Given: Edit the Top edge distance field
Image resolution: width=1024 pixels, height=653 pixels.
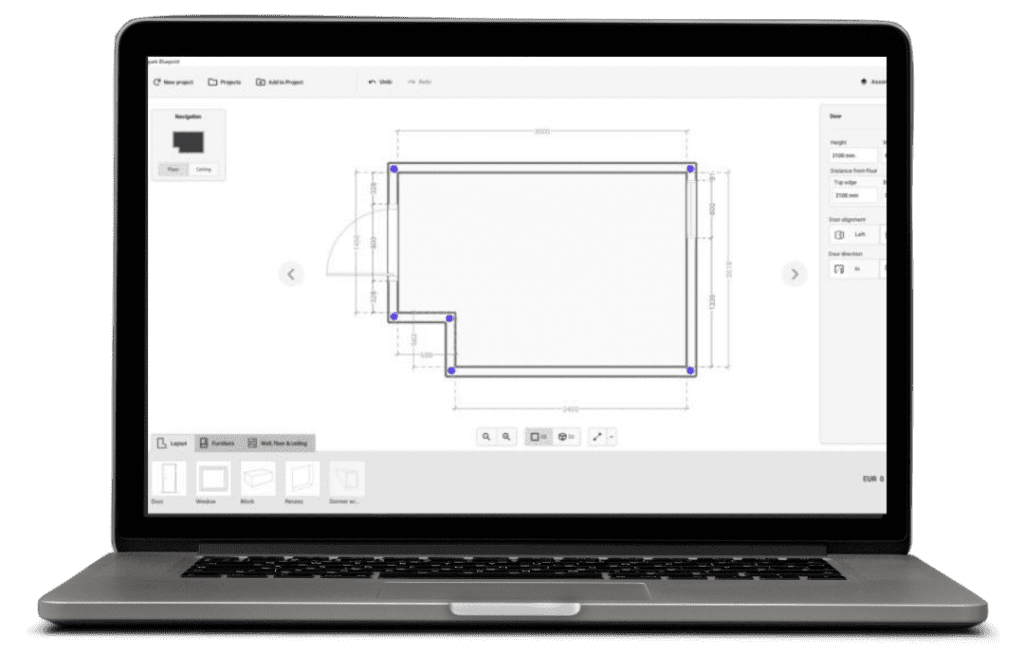Looking at the screenshot, I should (856, 196).
